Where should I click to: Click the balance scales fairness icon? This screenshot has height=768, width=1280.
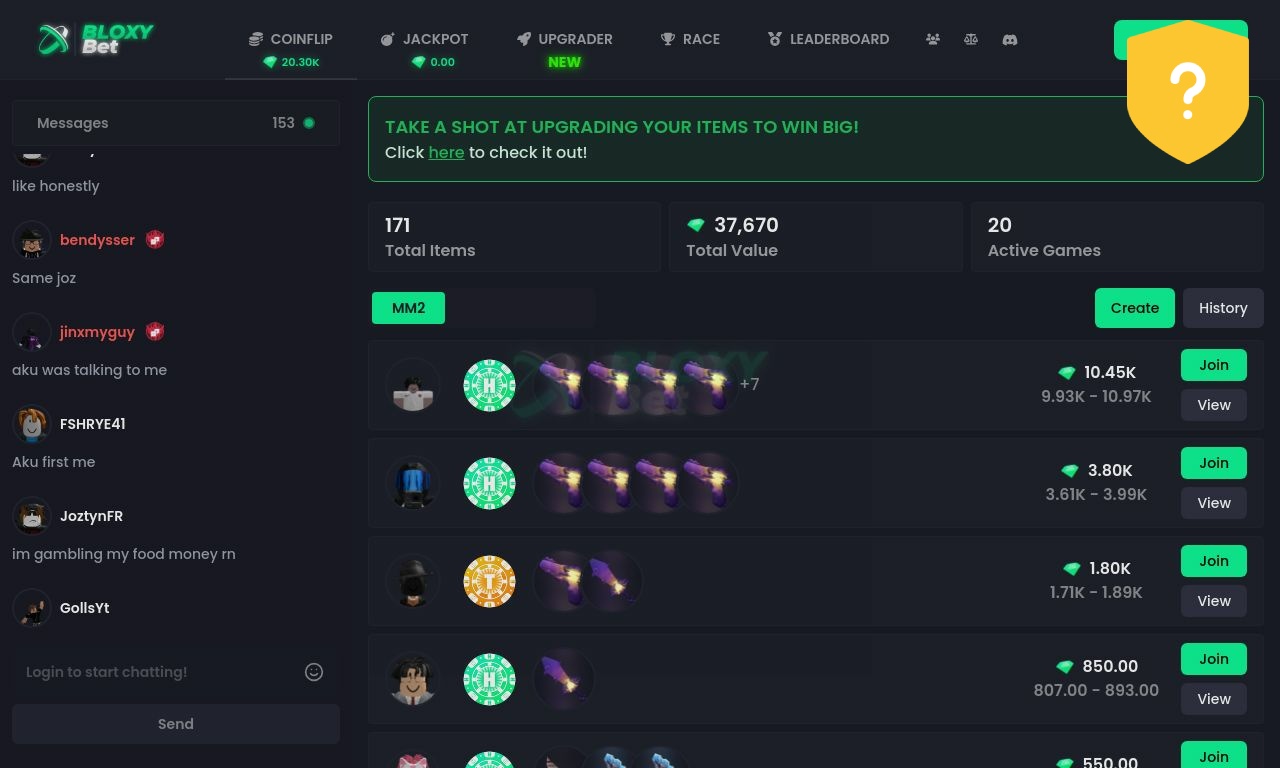(971, 39)
